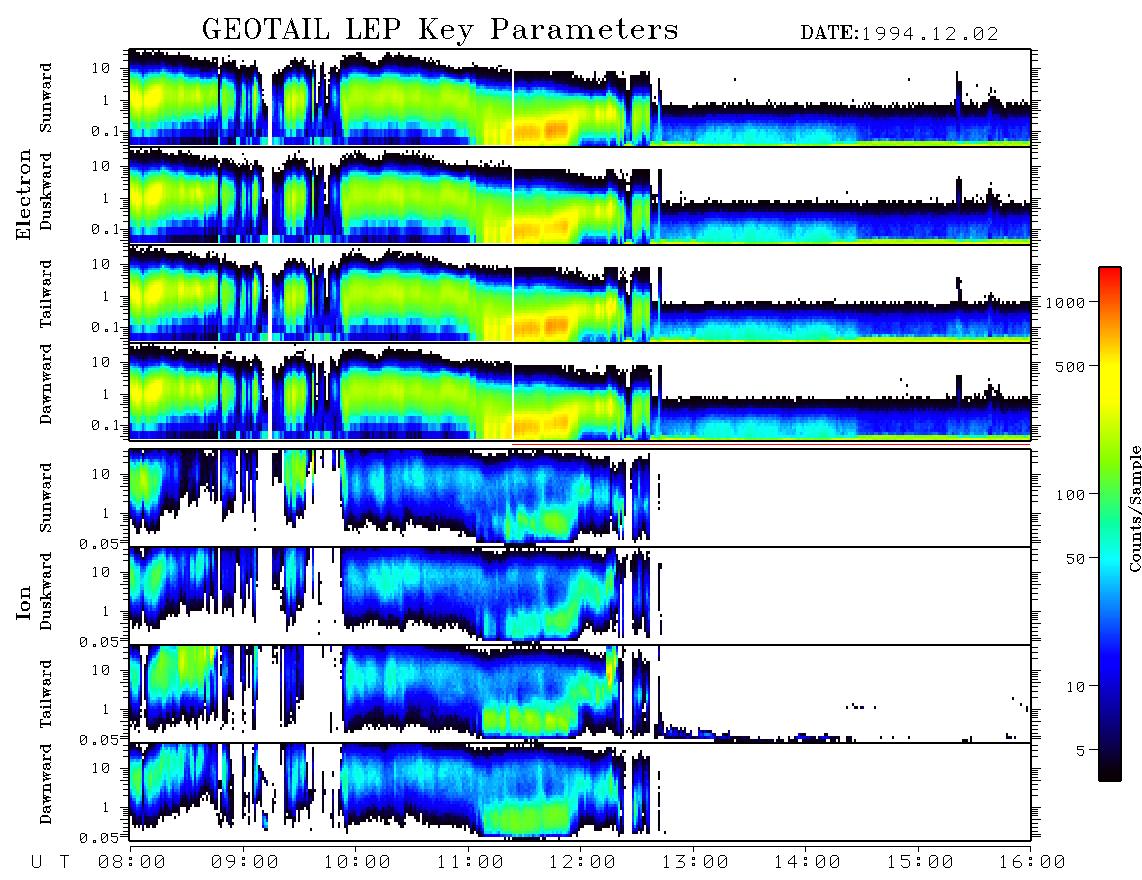Click the 500 value on the color scale

1071,366
